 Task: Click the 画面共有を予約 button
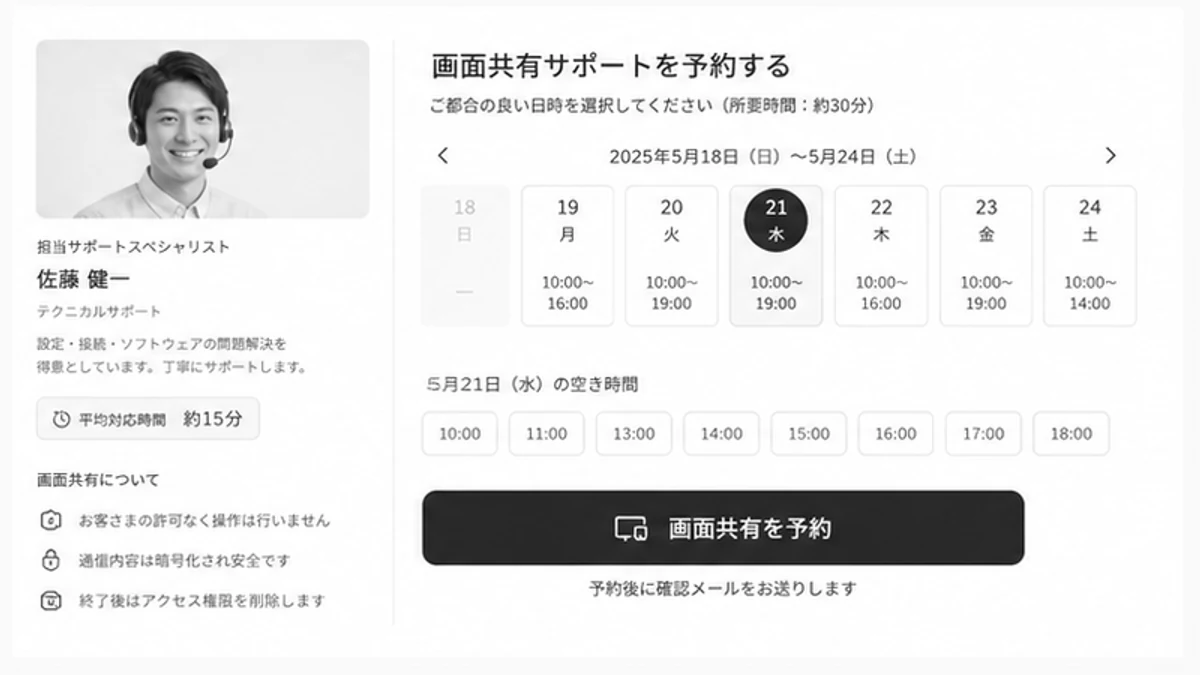(x=723, y=528)
